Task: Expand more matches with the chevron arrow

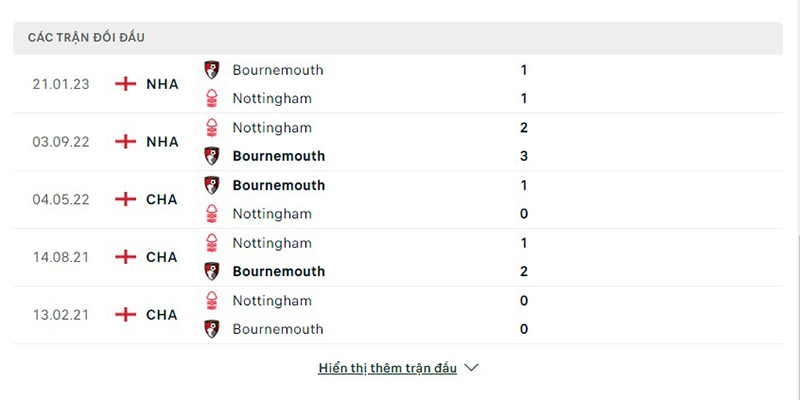Action: pyautogui.click(x=472, y=368)
